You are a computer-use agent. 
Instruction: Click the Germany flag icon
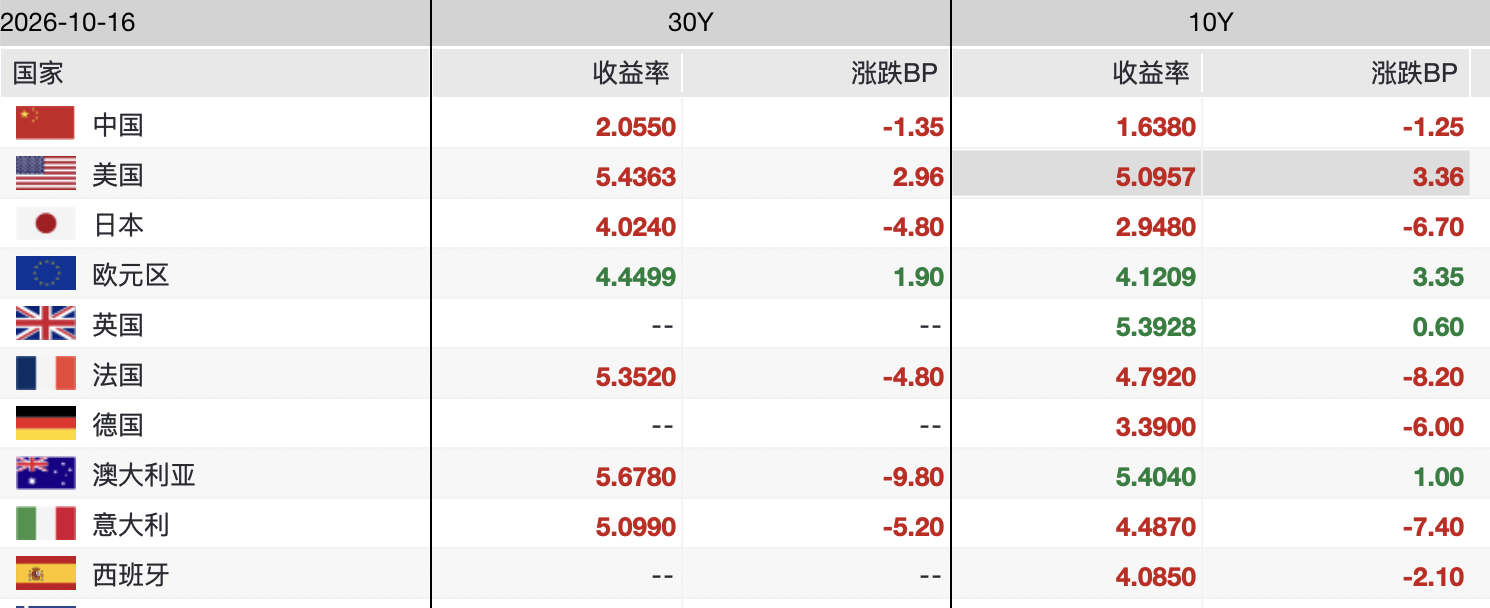[x=46, y=423]
